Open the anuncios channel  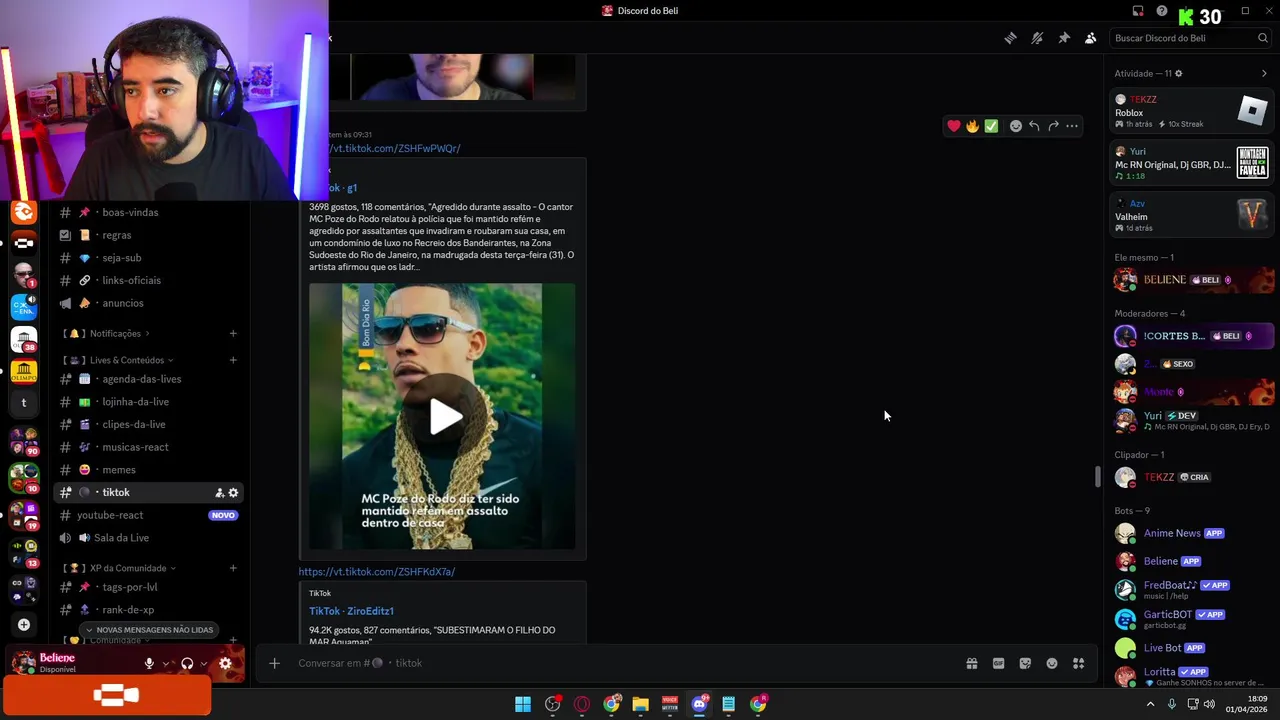click(x=122, y=303)
